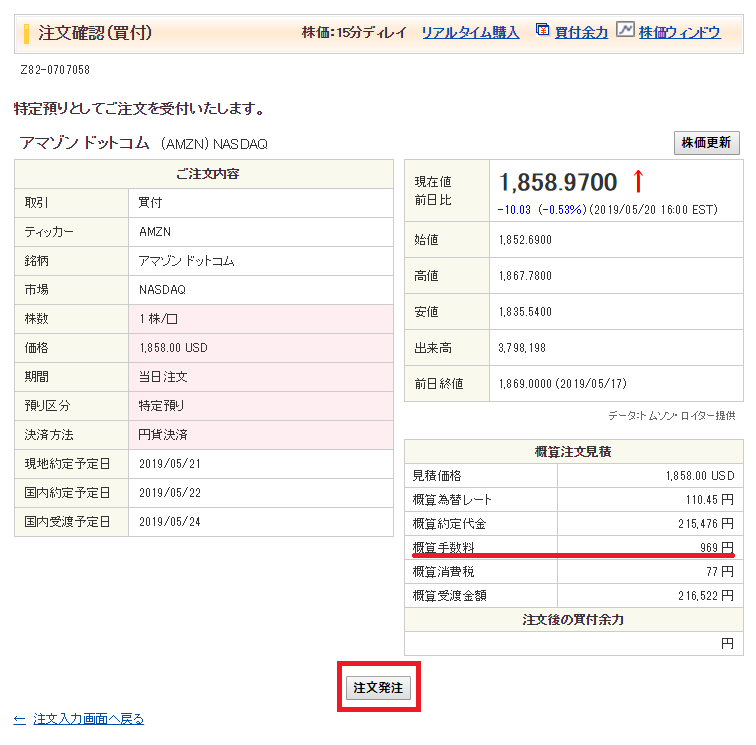Viewport: 756px width, 745px height.
Task: Click the データ:トムソン・ロイター提供 credit
Action: tap(672, 416)
